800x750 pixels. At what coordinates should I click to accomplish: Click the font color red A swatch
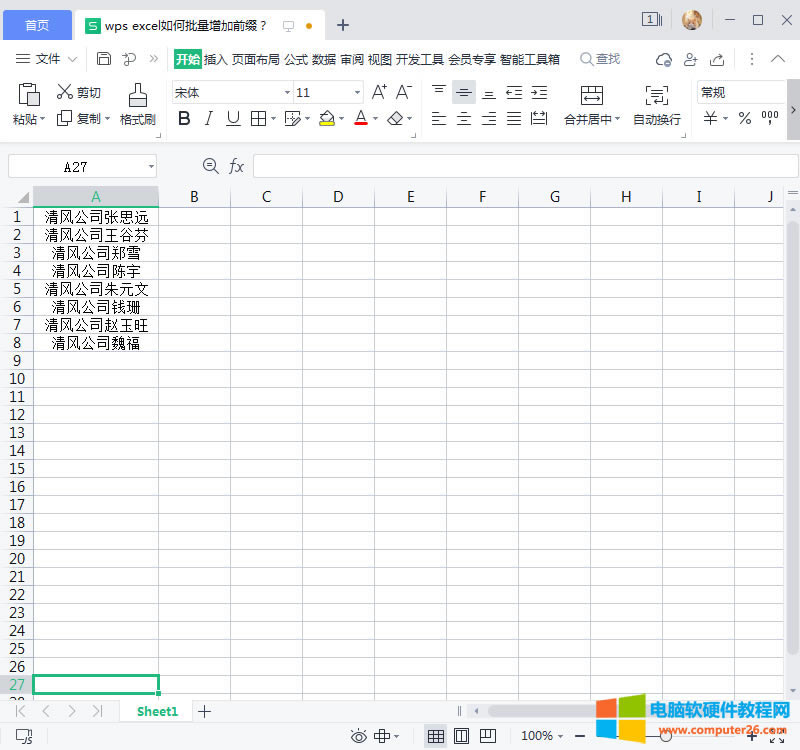[361, 119]
